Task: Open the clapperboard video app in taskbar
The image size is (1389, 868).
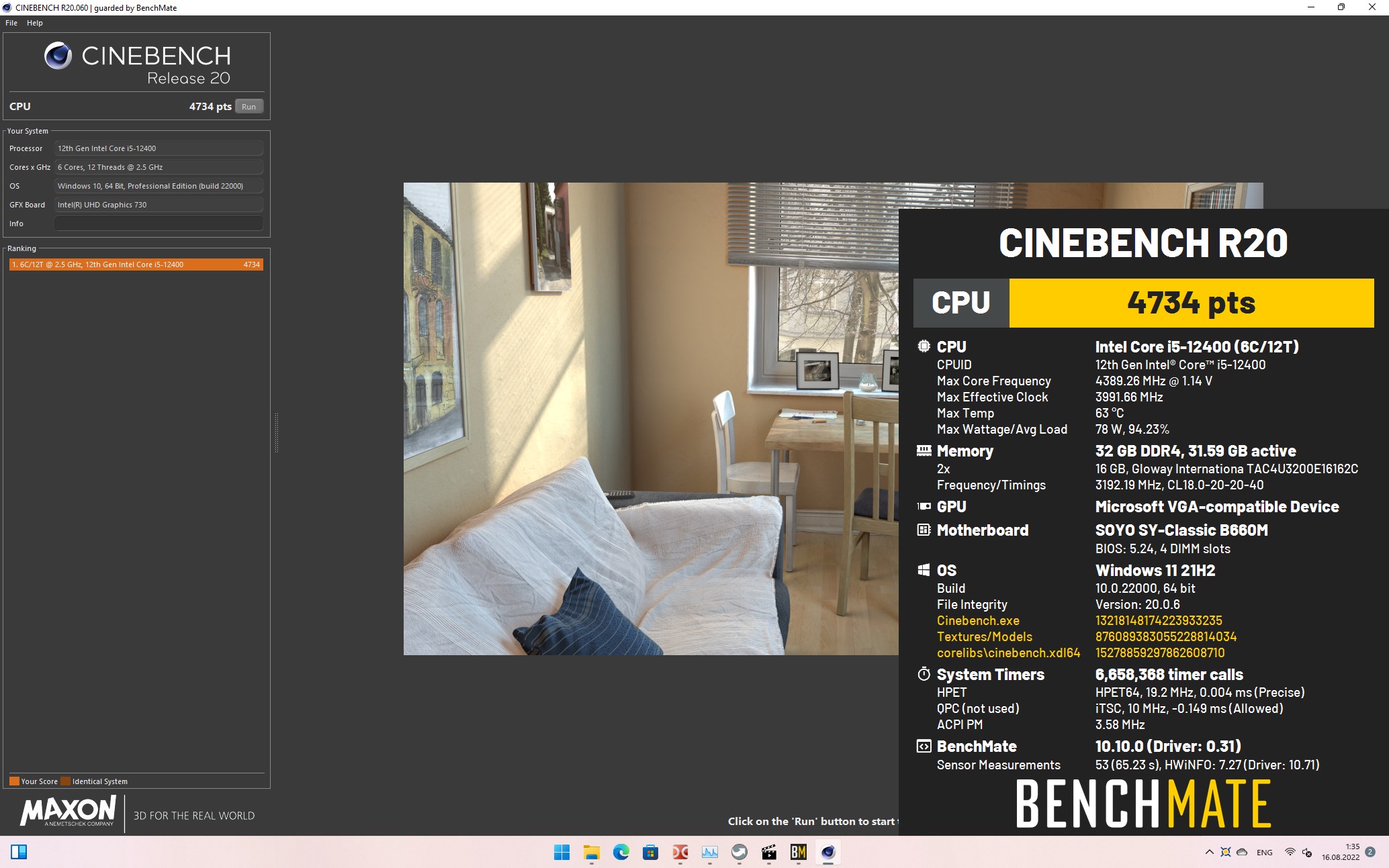Action: click(769, 852)
